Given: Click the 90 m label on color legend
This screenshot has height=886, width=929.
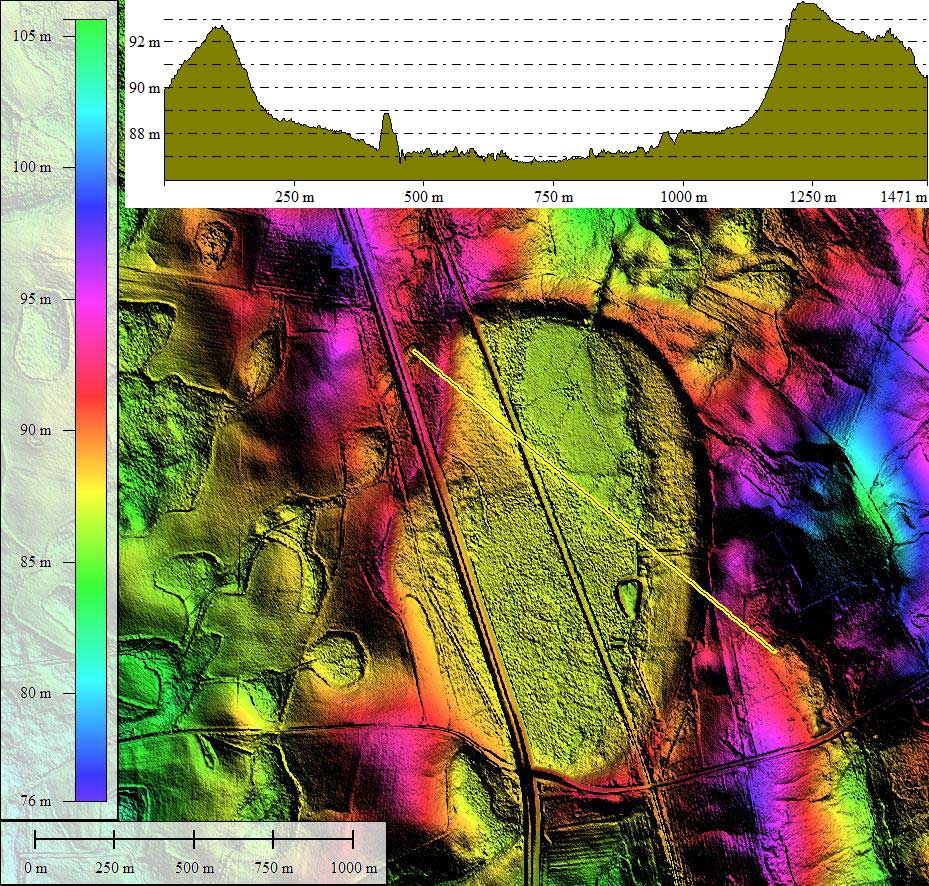Looking at the screenshot, I should 36,430.
